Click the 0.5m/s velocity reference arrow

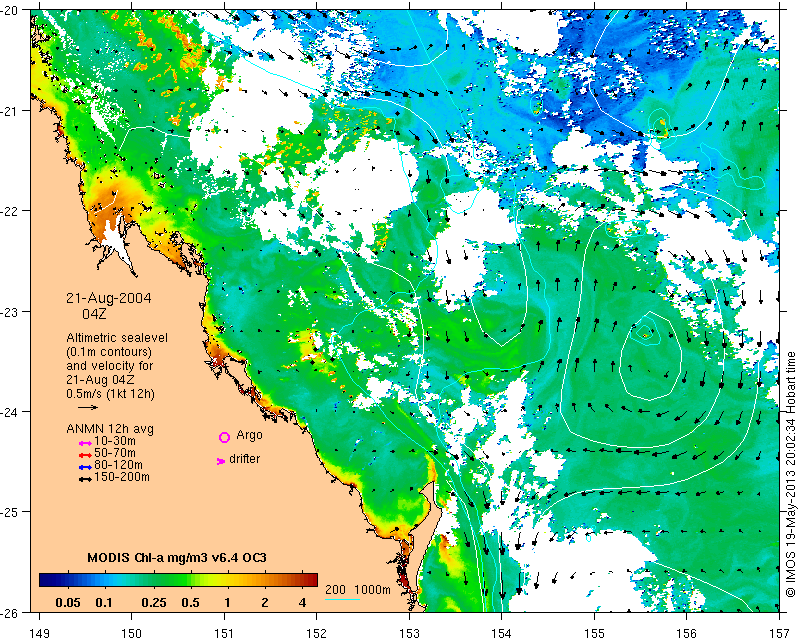pos(88,407)
